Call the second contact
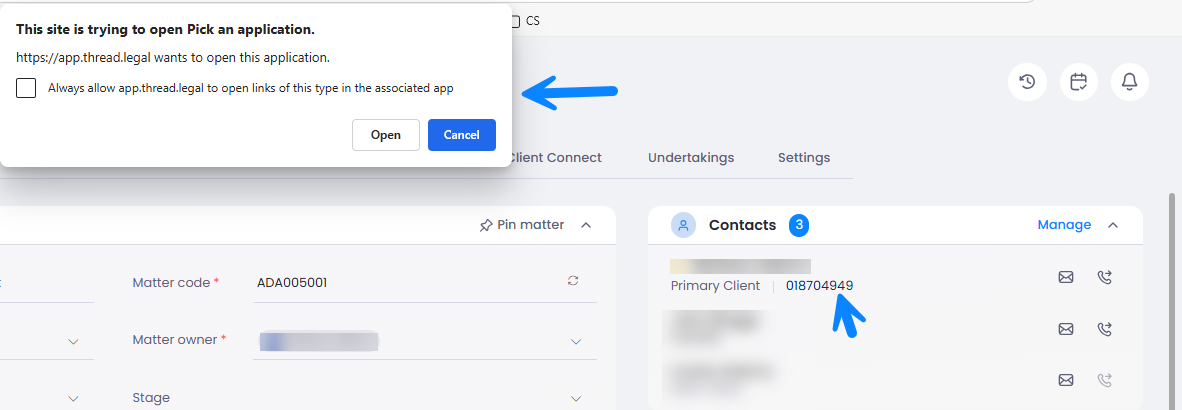Viewport: 1182px width, 410px height. tap(1105, 328)
